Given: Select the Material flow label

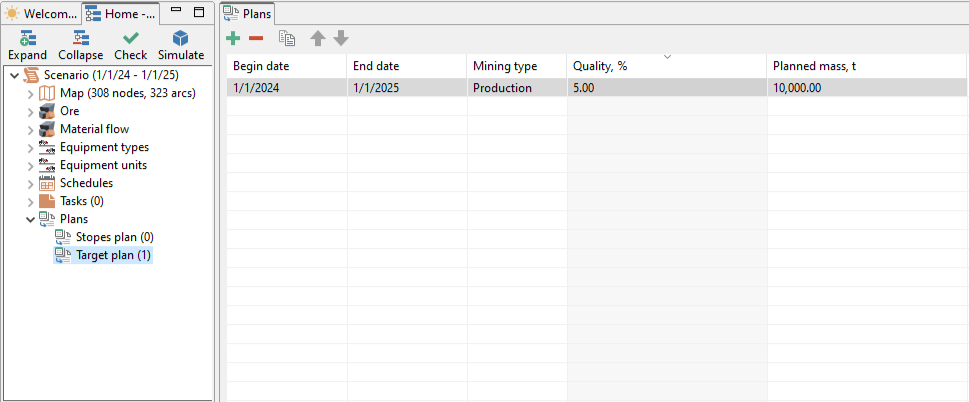Looking at the screenshot, I should 95,129.
